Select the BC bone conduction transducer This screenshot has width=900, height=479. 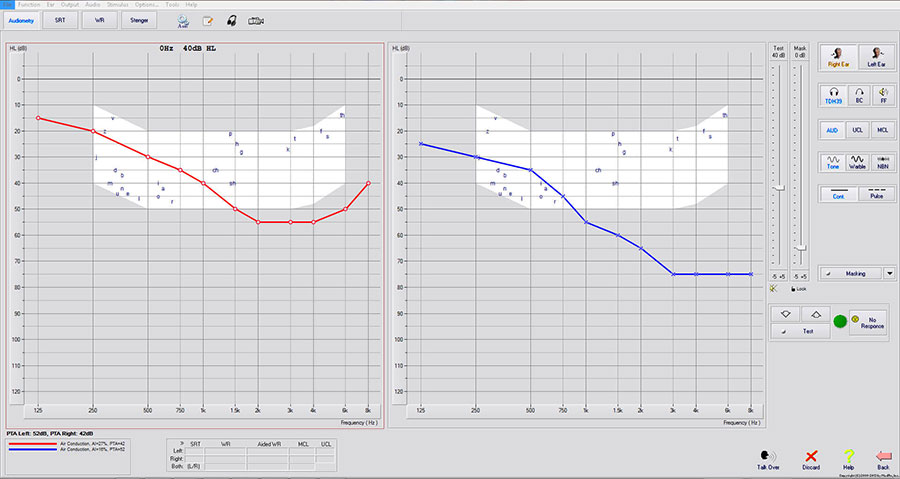(857, 95)
